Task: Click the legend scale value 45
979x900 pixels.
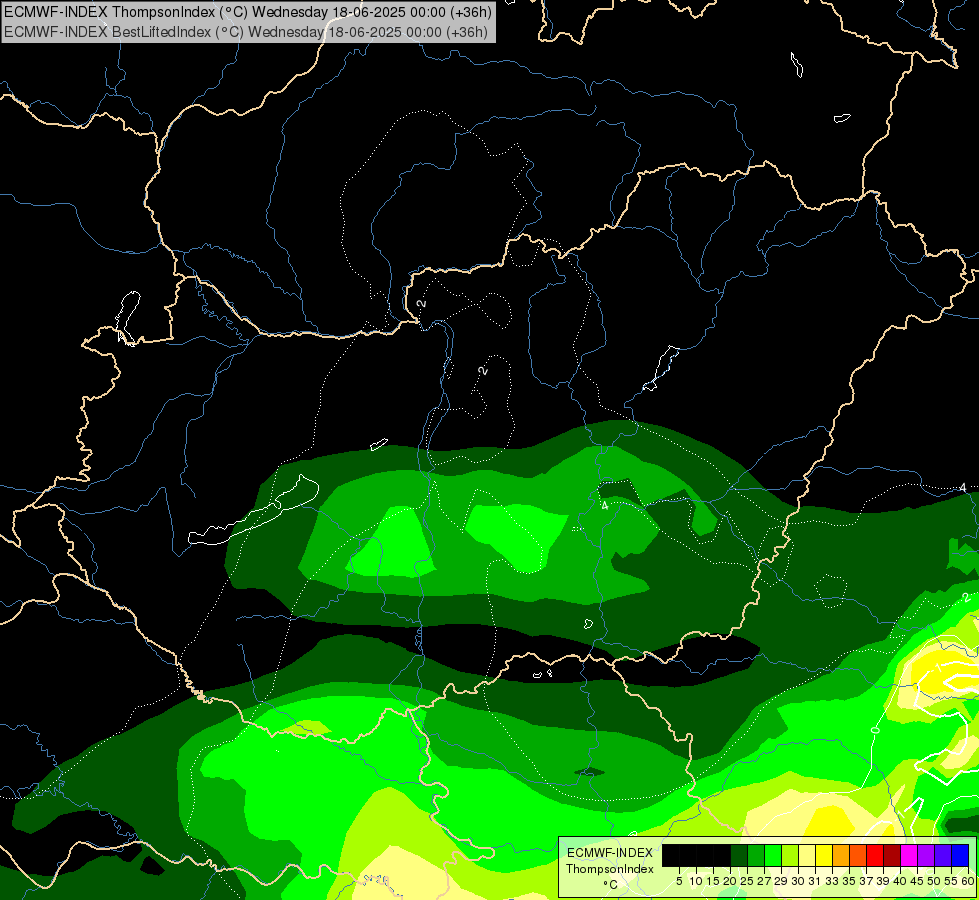Action: pos(917,881)
